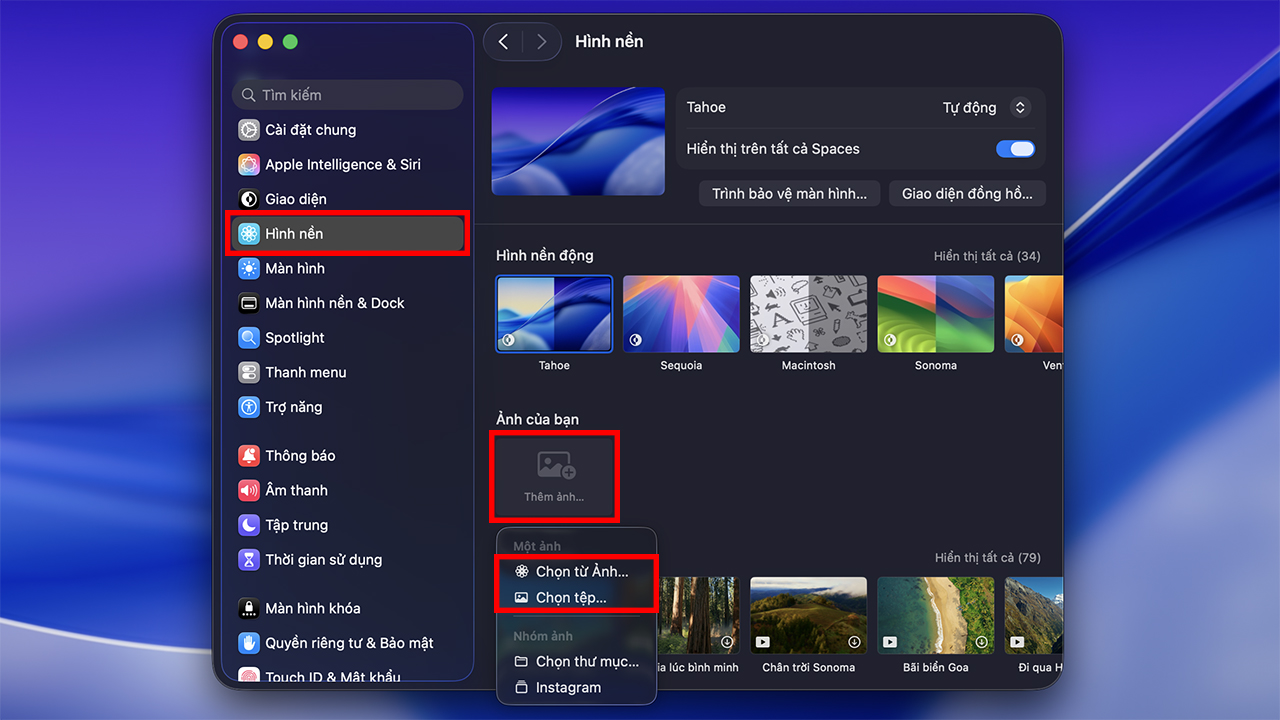
Task: Open Tập trung moon icon
Action: [249, 525]
